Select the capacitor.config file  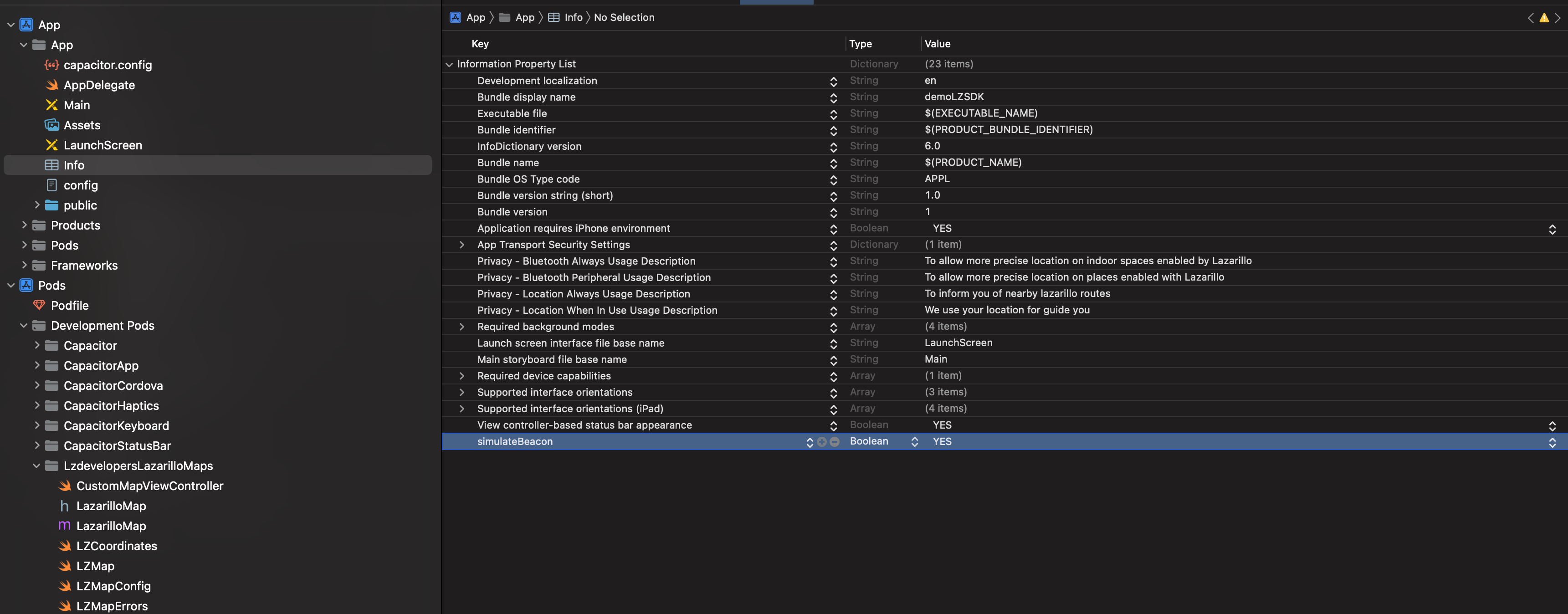(x=107, y=65)
